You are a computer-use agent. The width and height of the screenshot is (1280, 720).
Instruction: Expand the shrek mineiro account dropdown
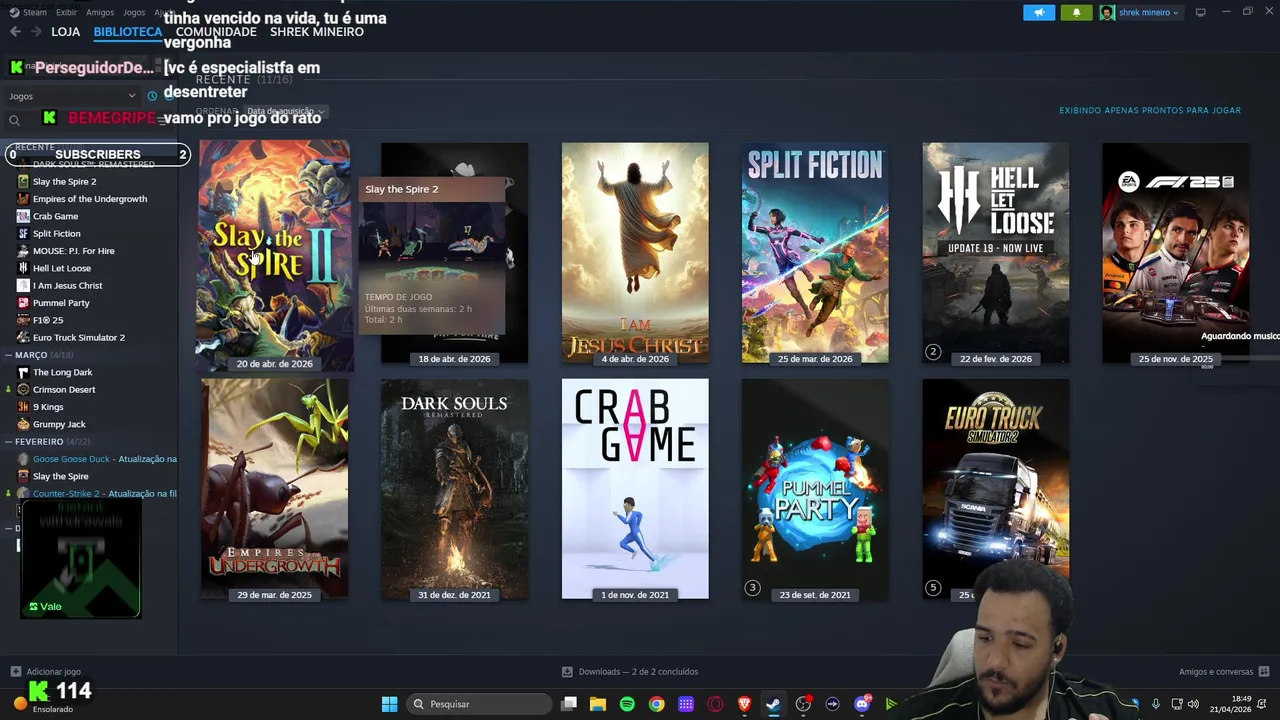coord(1140,12)
